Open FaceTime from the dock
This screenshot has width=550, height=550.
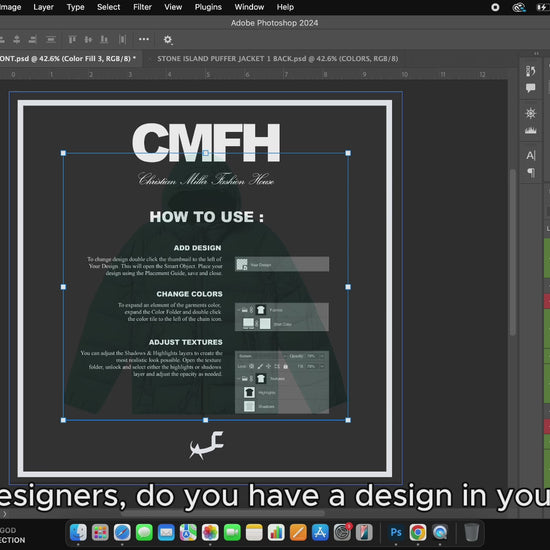(232, 532)
